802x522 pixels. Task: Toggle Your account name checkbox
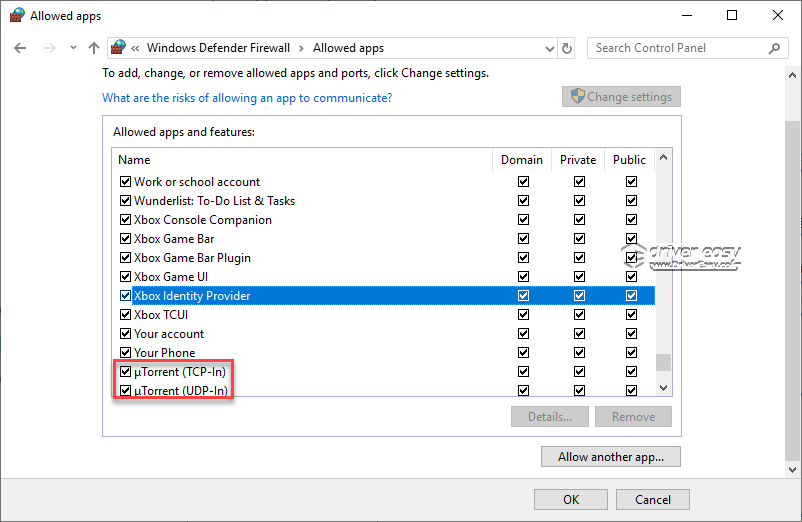click(125, 333)
